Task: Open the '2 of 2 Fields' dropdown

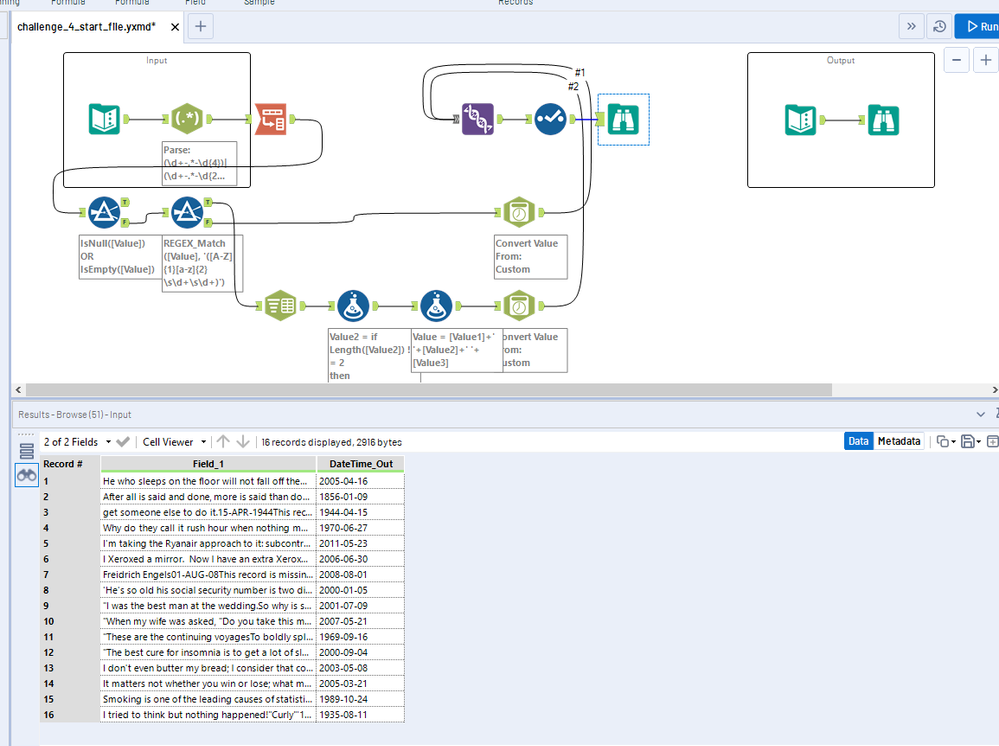Action: click(x=76, y=441)
